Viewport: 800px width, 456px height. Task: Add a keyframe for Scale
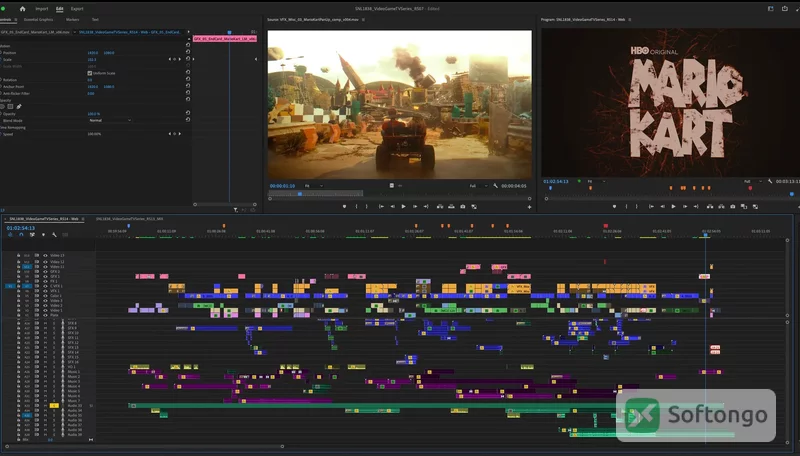(x=174, y=59)
